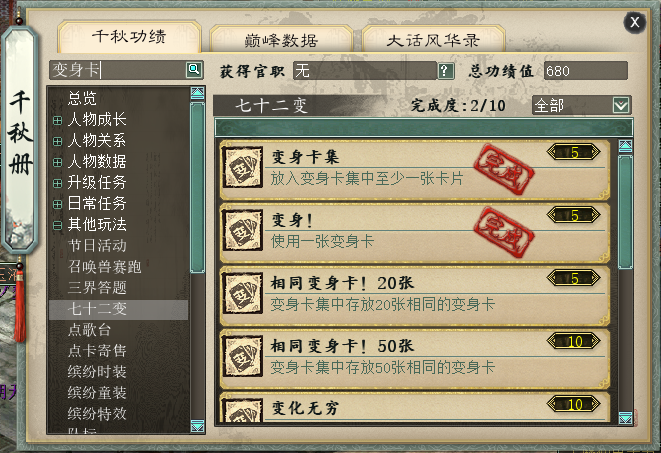This screenshot has height=453, width=661.
Task: Open the 全部 filter dropdown
Action: tap(621, 105)
